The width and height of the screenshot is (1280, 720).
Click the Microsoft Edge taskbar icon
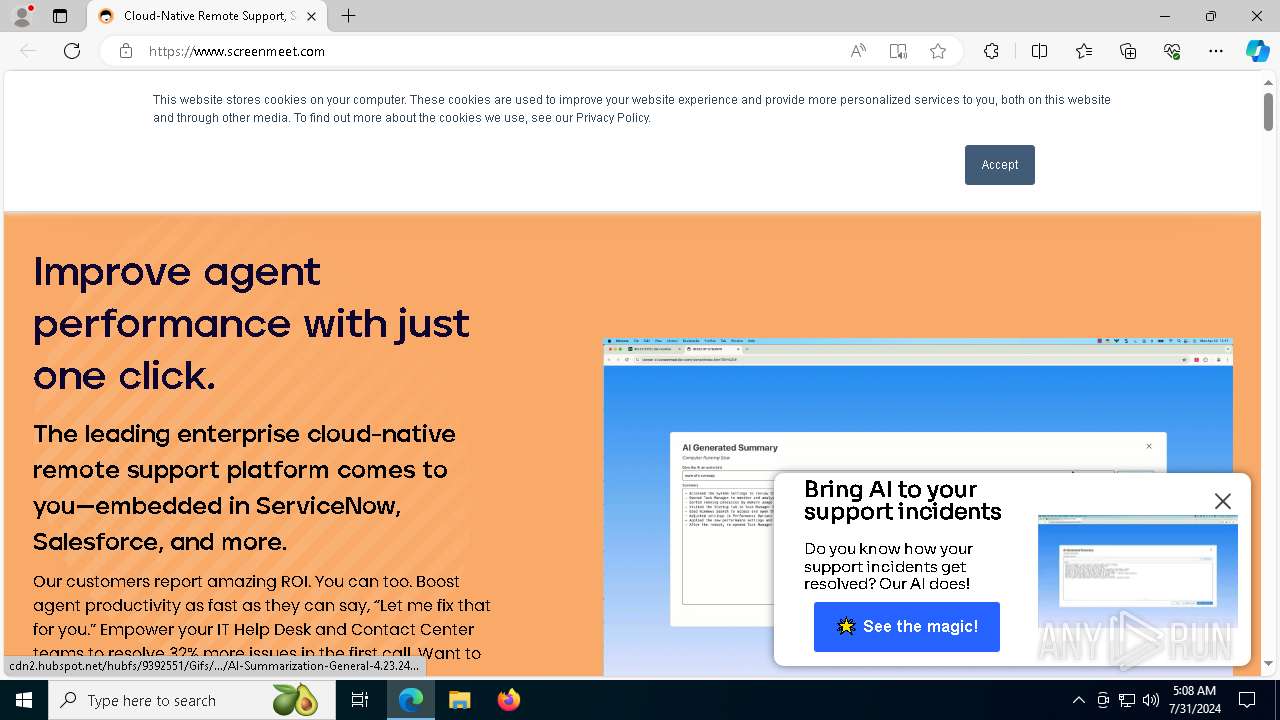click(x=411, y=700)
